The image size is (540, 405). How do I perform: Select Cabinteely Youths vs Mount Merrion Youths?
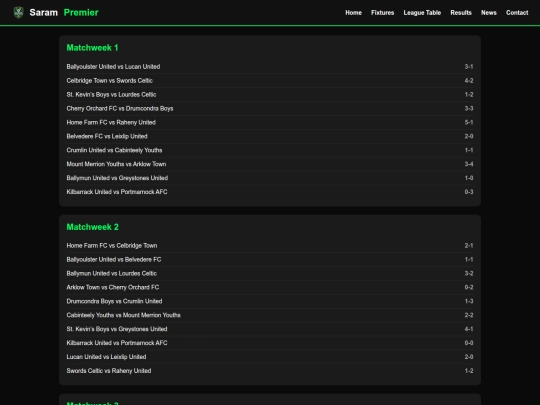pos(270,315)
